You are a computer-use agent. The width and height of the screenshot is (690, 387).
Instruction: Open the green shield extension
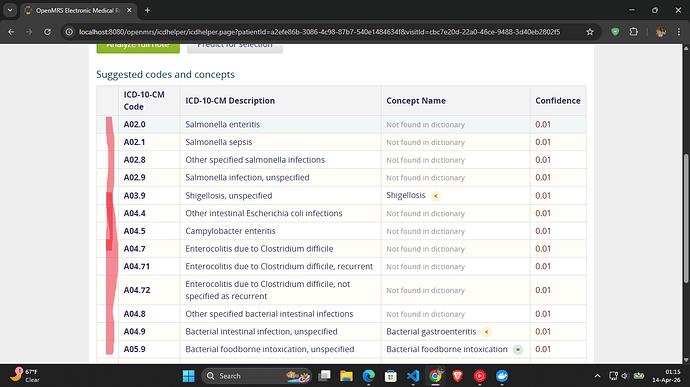click(615, 32)
